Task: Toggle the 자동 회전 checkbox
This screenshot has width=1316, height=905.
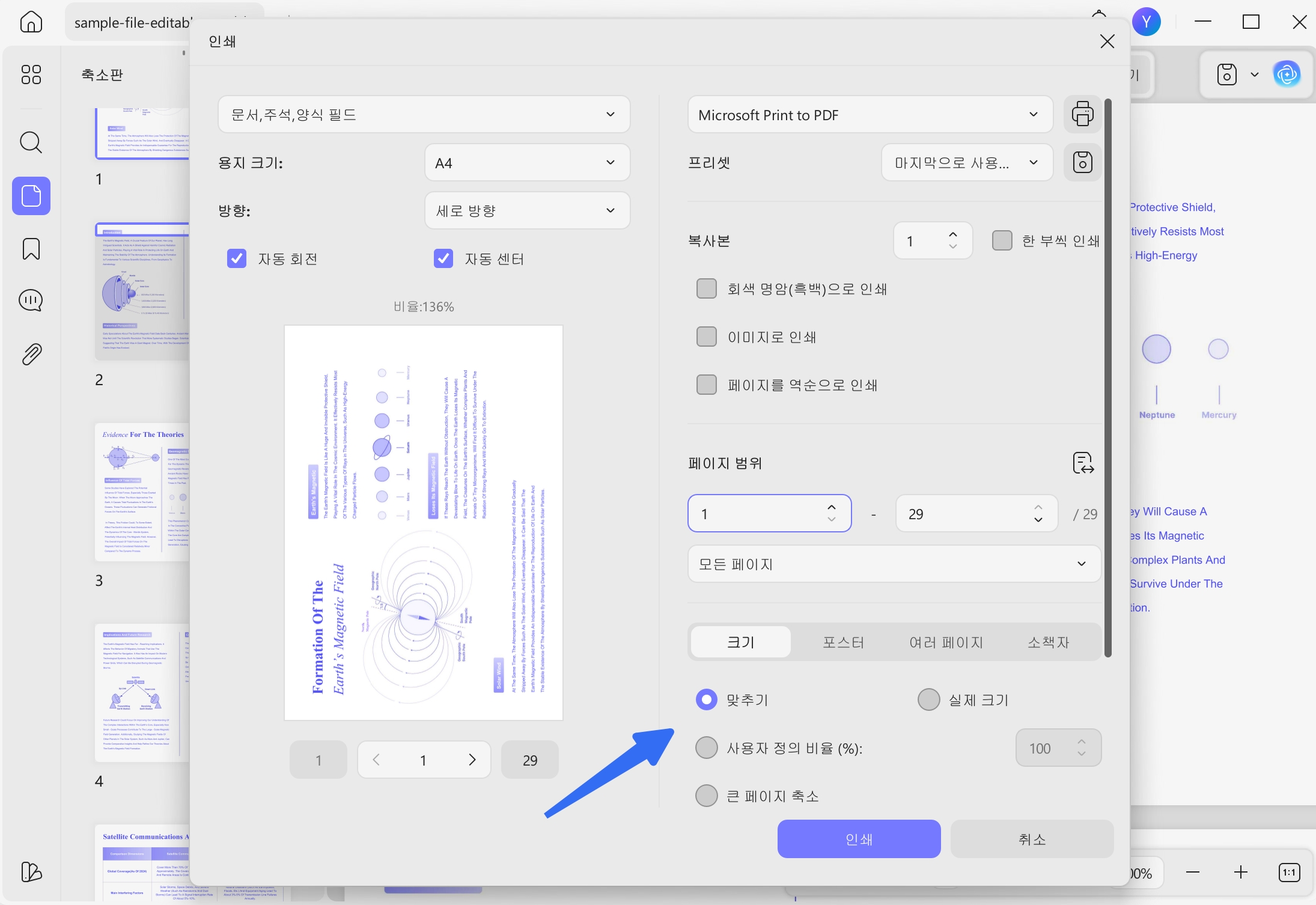Action: click(237, 258)
